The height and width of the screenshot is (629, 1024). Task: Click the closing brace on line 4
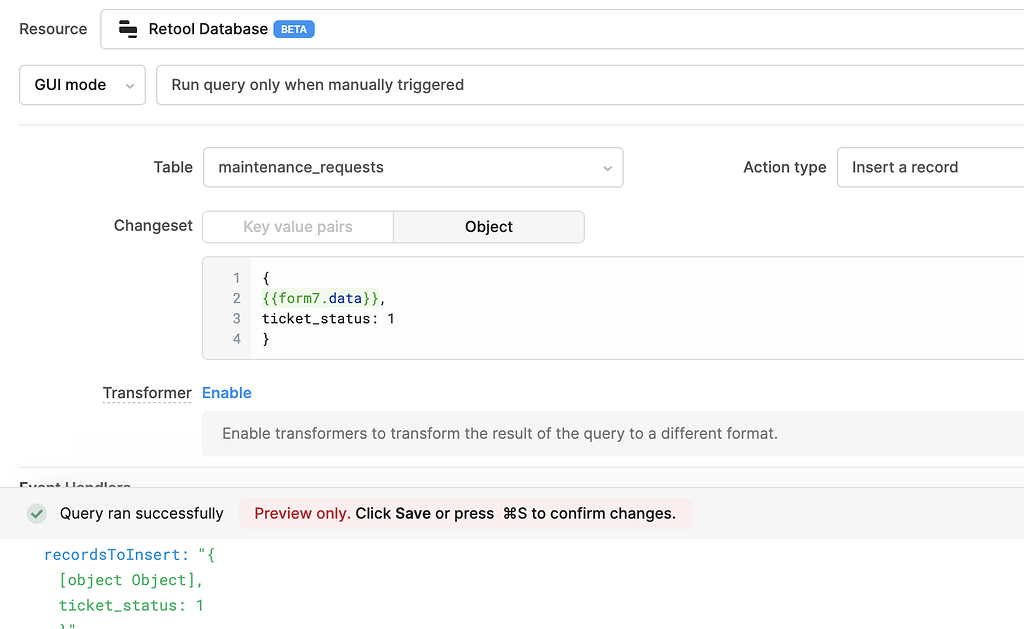(x=266, y=340)
